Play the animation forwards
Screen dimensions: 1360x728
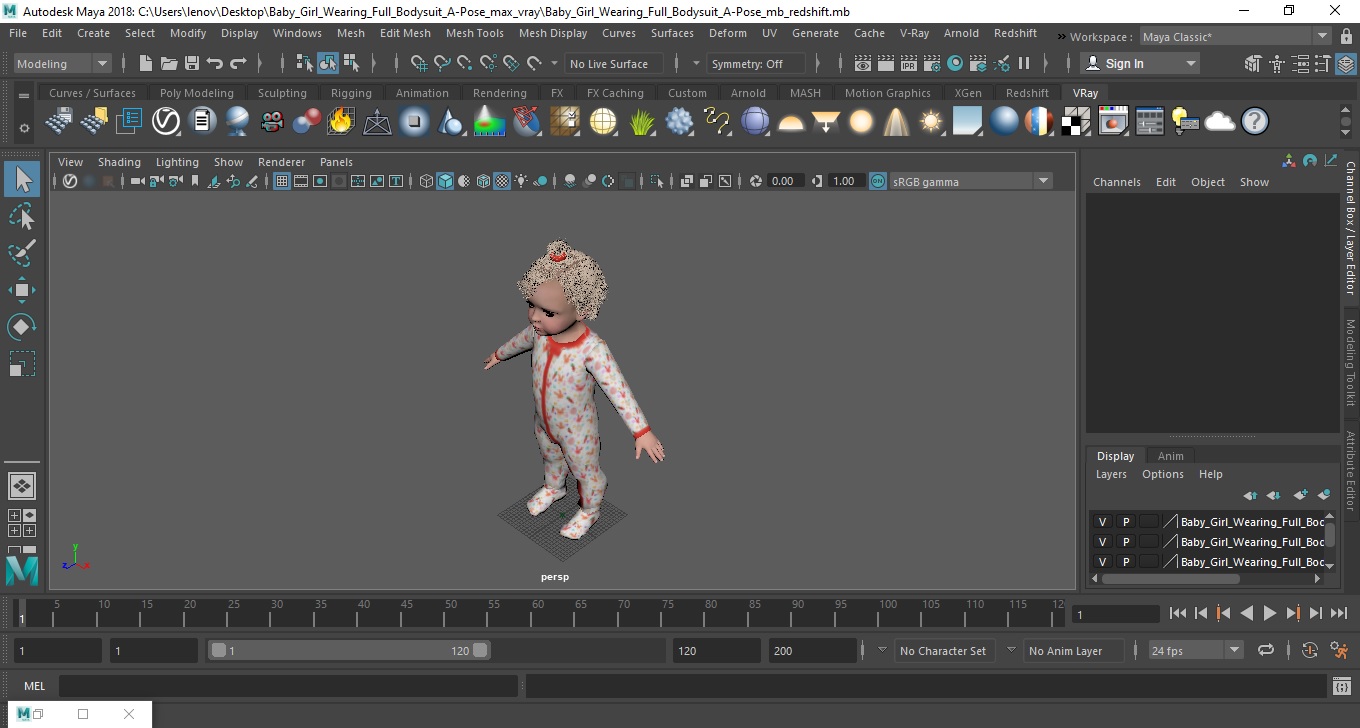(x=1270, y=613)
